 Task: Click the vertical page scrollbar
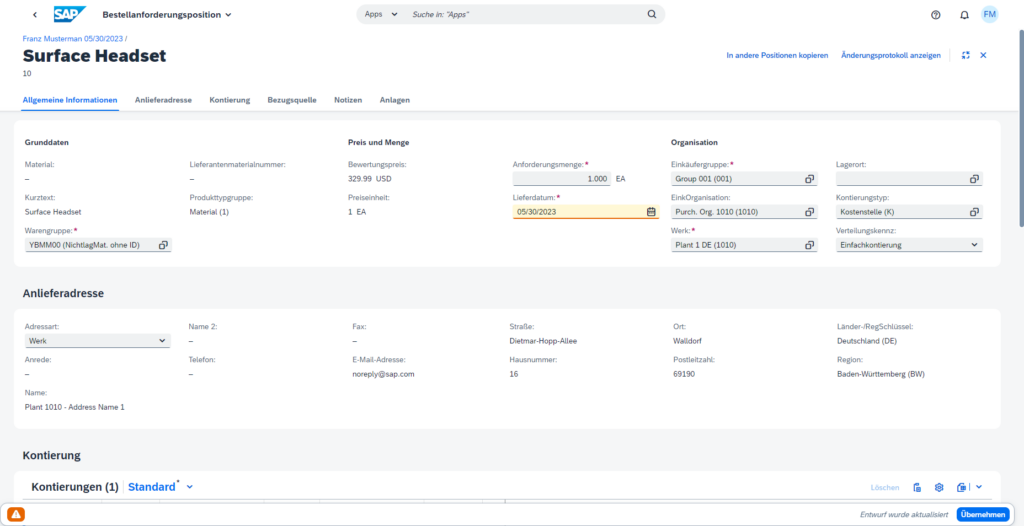click(1019, 131)
